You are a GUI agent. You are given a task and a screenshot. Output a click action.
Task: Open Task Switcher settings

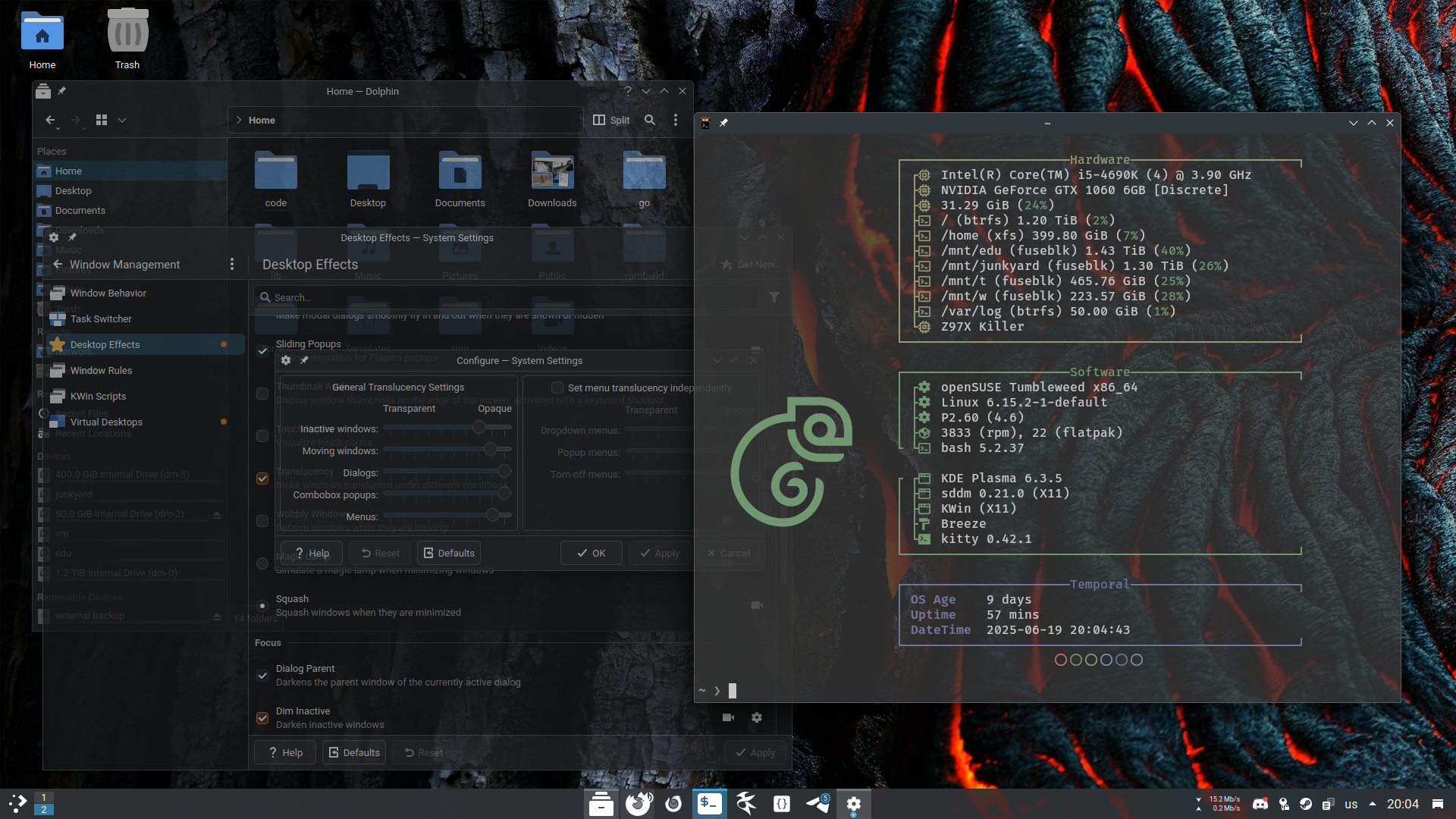tap(144, 318)
